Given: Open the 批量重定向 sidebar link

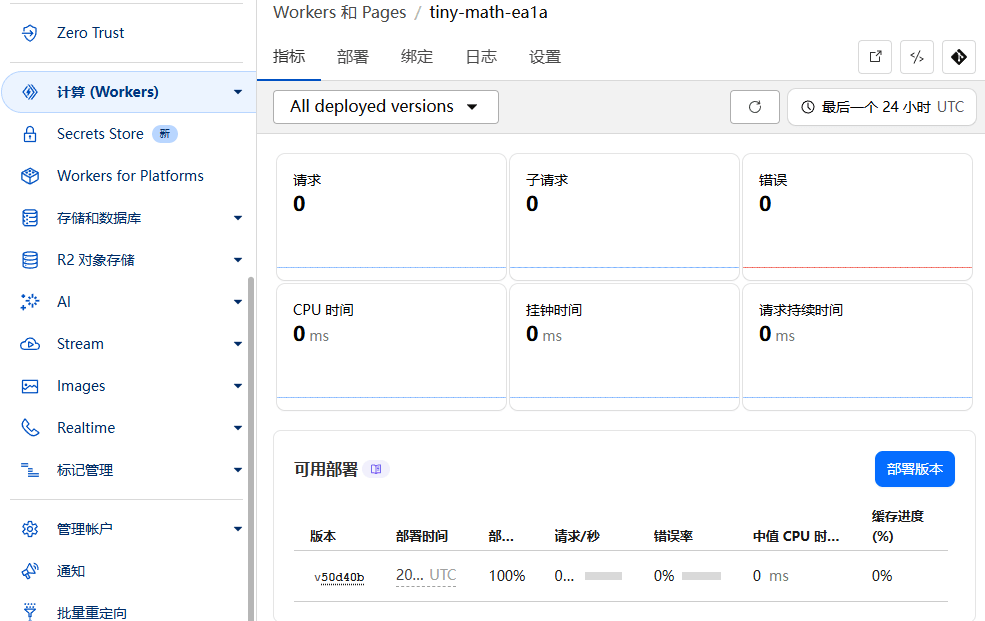Looking at the screenshot, I should coord(92,612).
